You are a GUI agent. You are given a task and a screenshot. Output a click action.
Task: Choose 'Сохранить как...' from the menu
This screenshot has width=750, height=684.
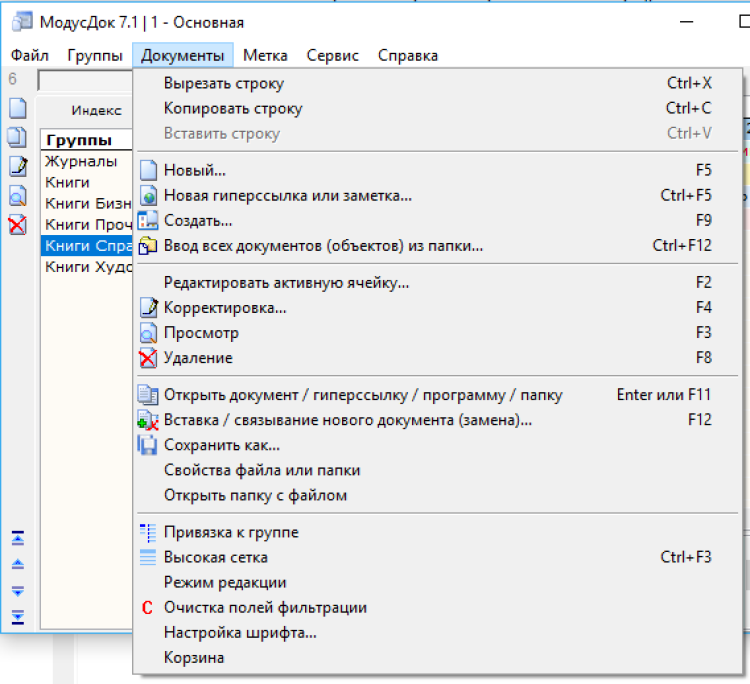[x=221, y=445]
